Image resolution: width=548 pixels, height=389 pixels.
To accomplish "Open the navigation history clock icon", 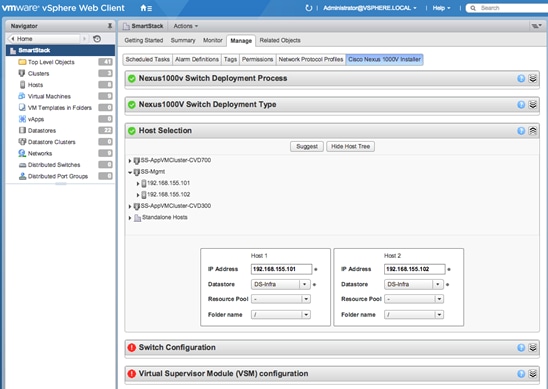I will [97, 39].
